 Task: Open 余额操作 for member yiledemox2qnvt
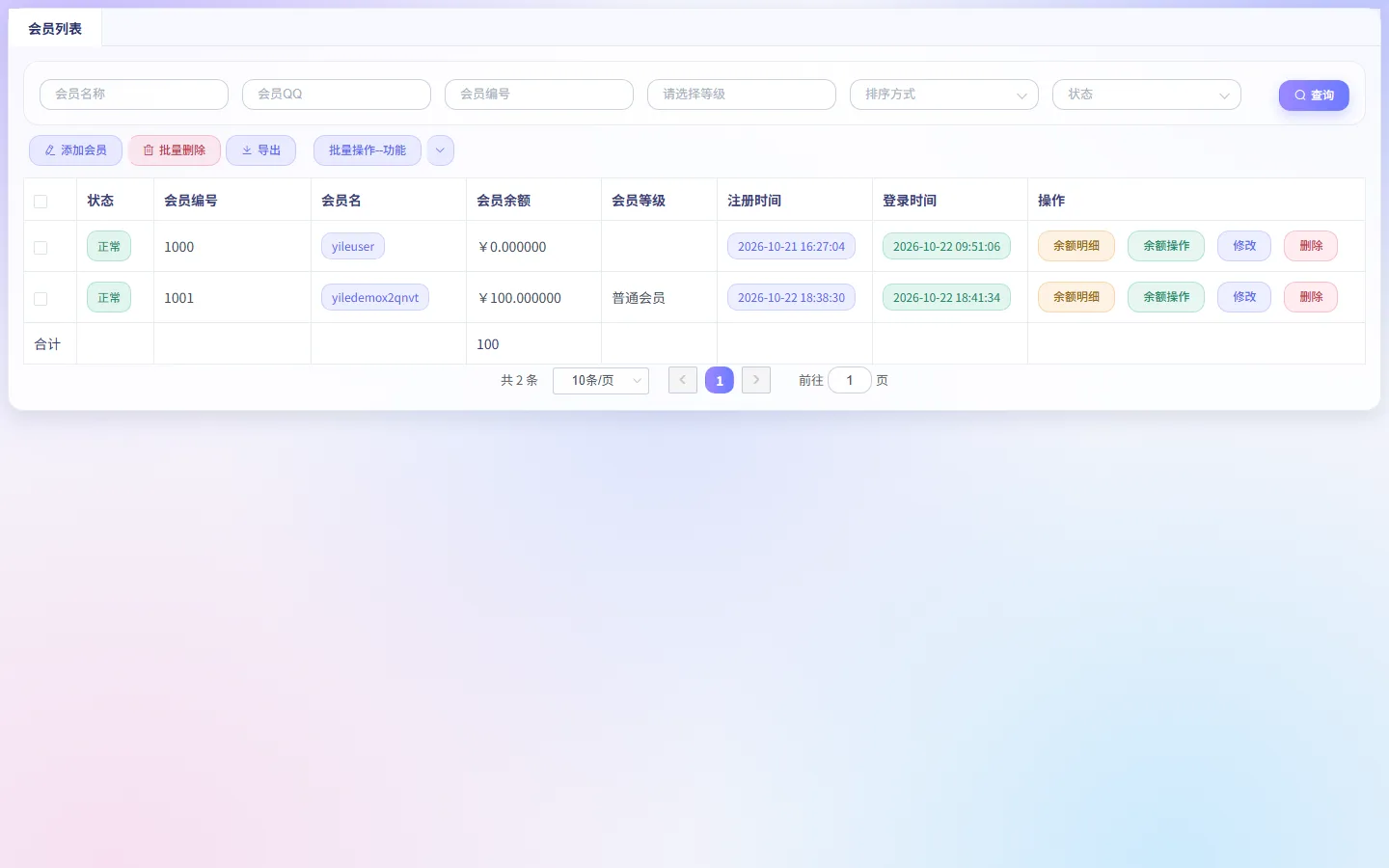pyautogui.click(x=1166, y=297)
